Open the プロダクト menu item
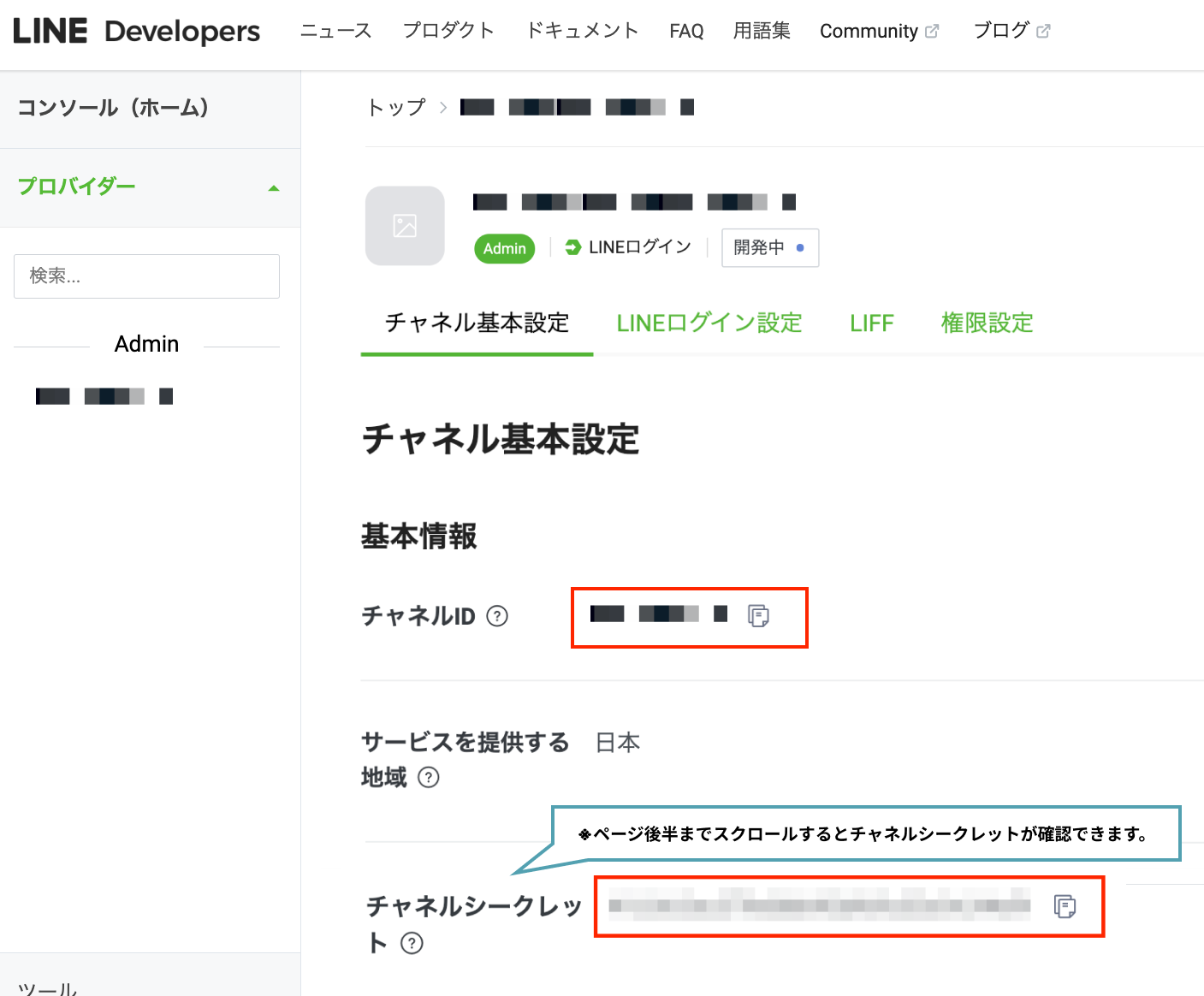1204x996 pixels. click(448, 31)
